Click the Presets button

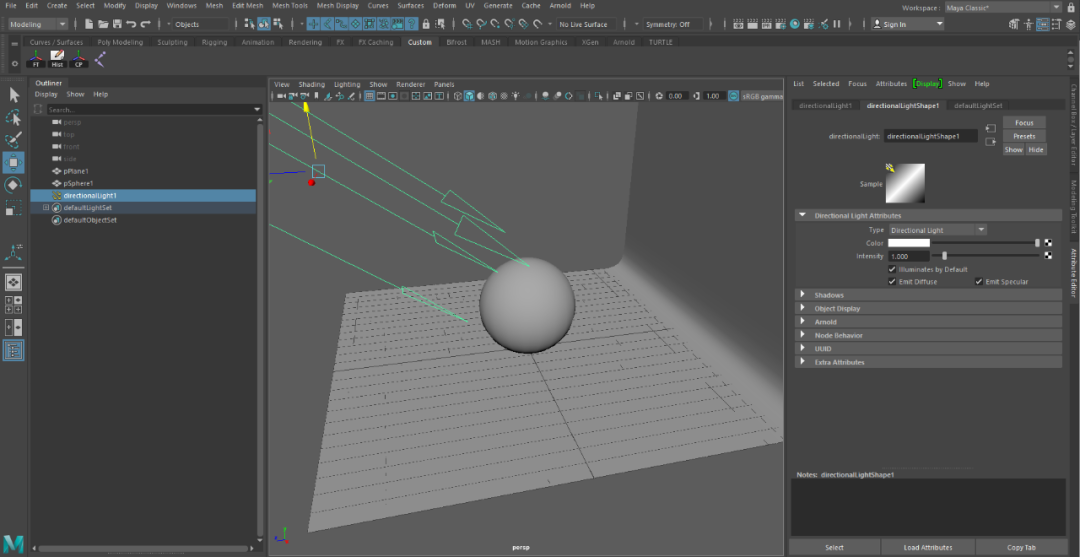(1024, 136)
